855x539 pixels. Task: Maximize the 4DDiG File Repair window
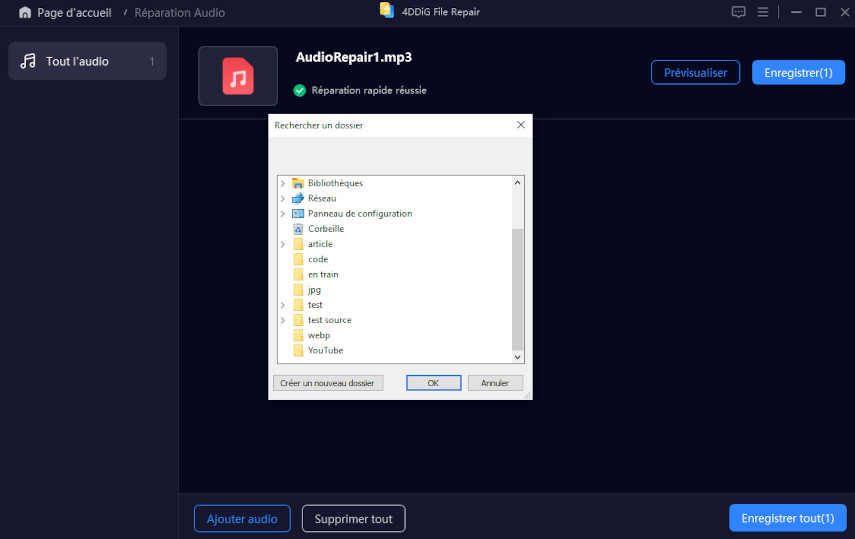(x=821, y=12)
